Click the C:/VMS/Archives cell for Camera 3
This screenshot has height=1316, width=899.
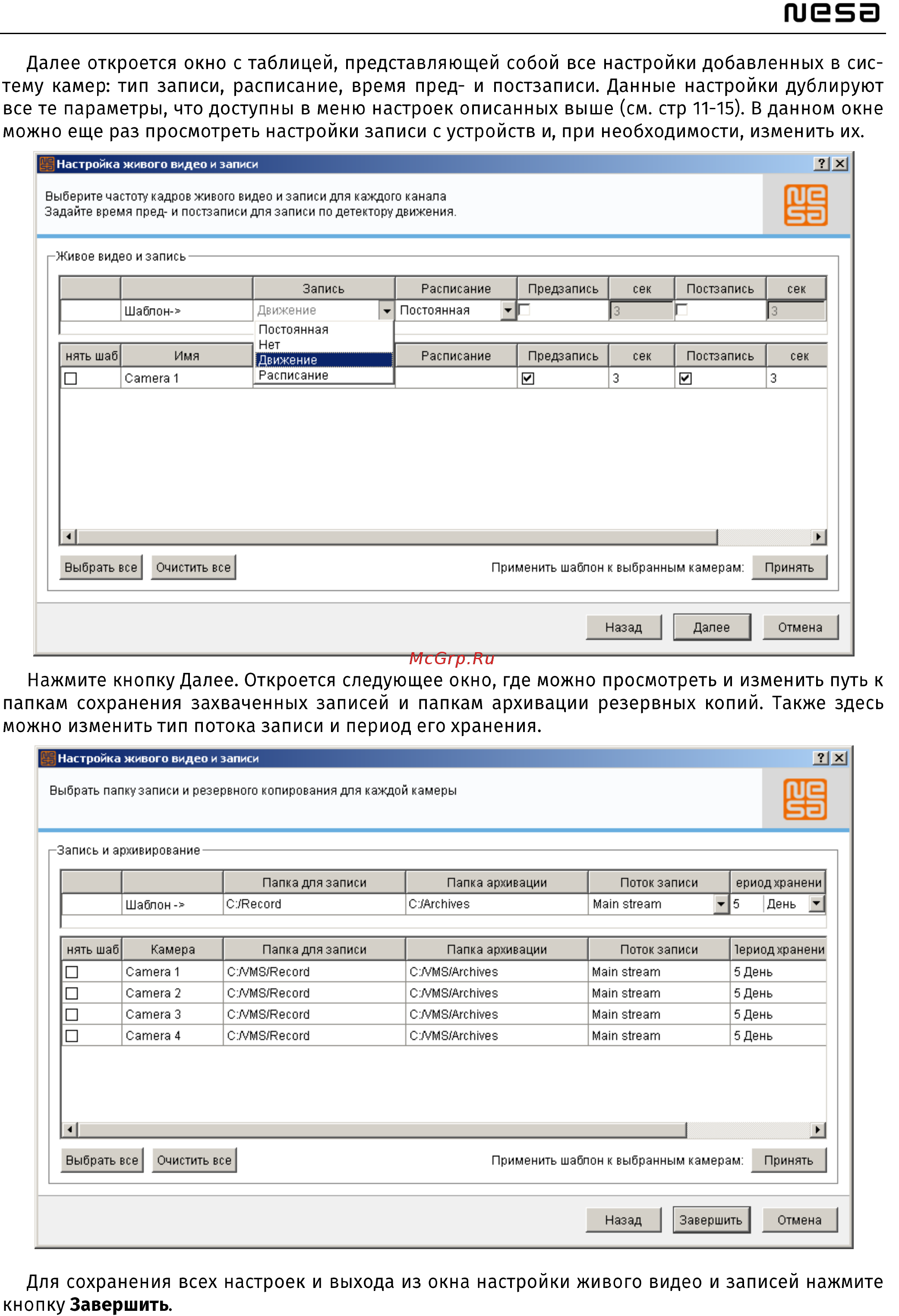(x=497, y=1014)
